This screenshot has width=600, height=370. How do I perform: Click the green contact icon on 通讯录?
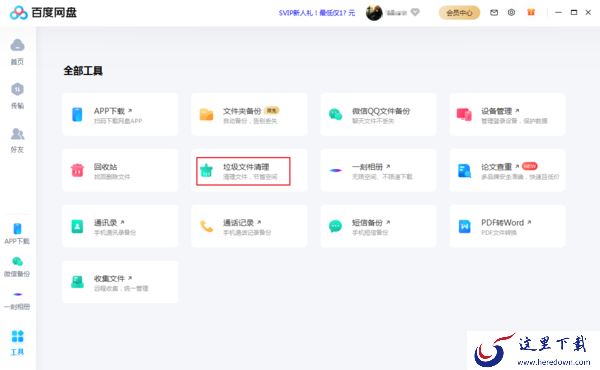click(x=77, y=226)
